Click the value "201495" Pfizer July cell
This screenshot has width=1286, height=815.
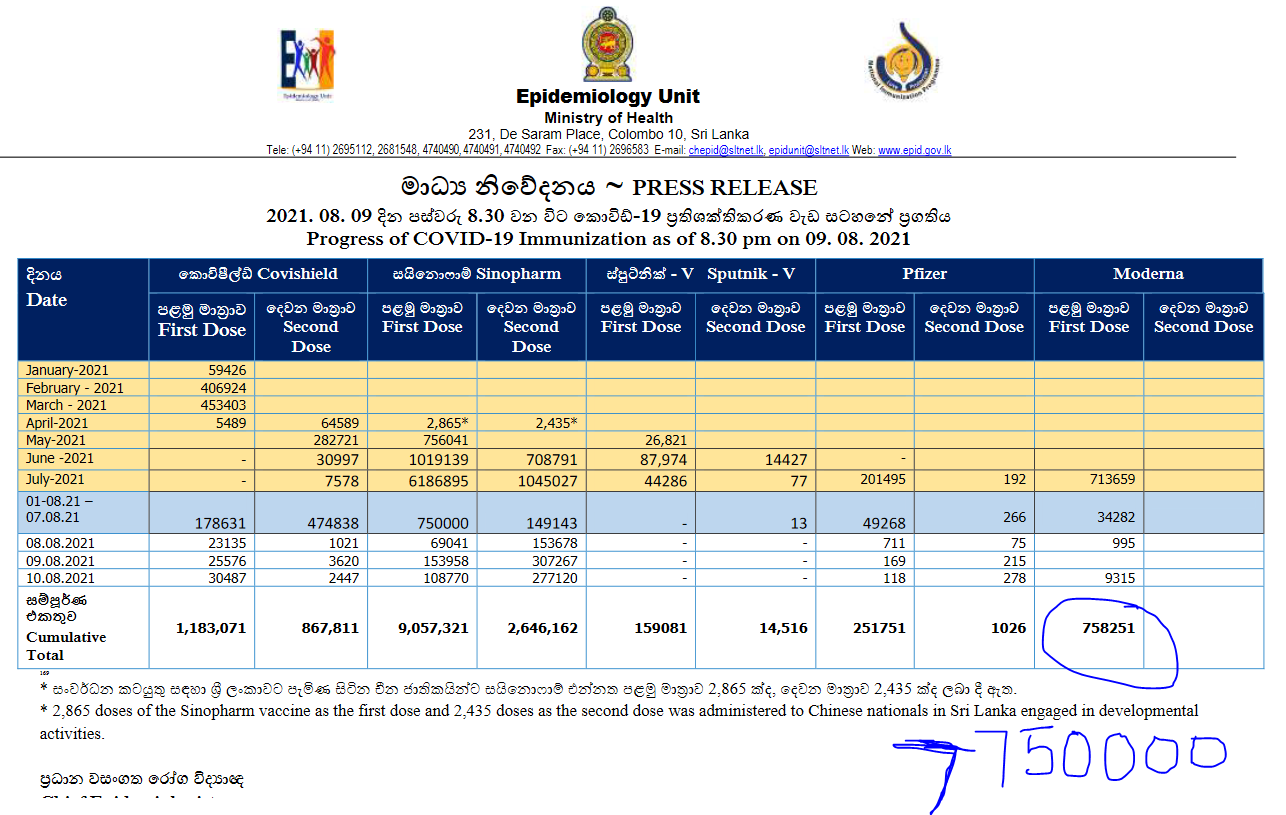tap(883, 480)
